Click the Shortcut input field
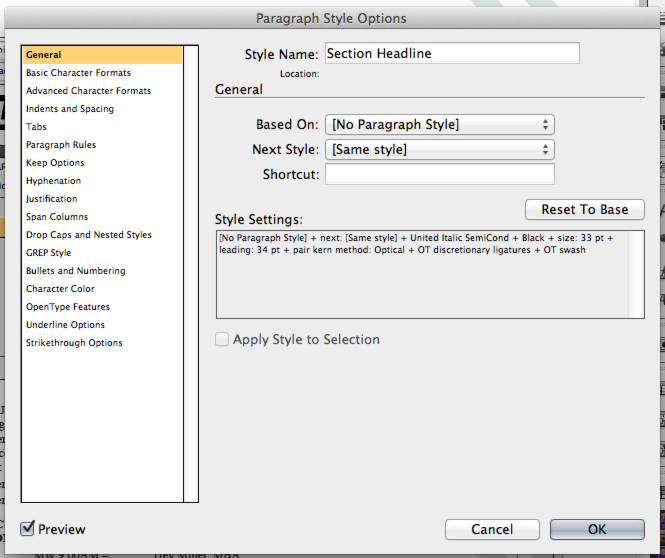 440,174
